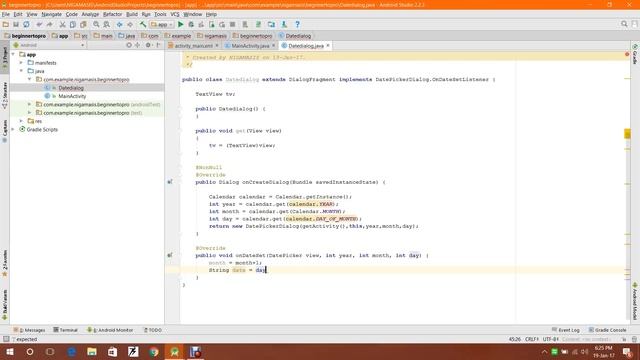Image resolution: width=640 pixels, height=360 pixels.
Task: Expand the androidTest package node
Action: (29, 104)
